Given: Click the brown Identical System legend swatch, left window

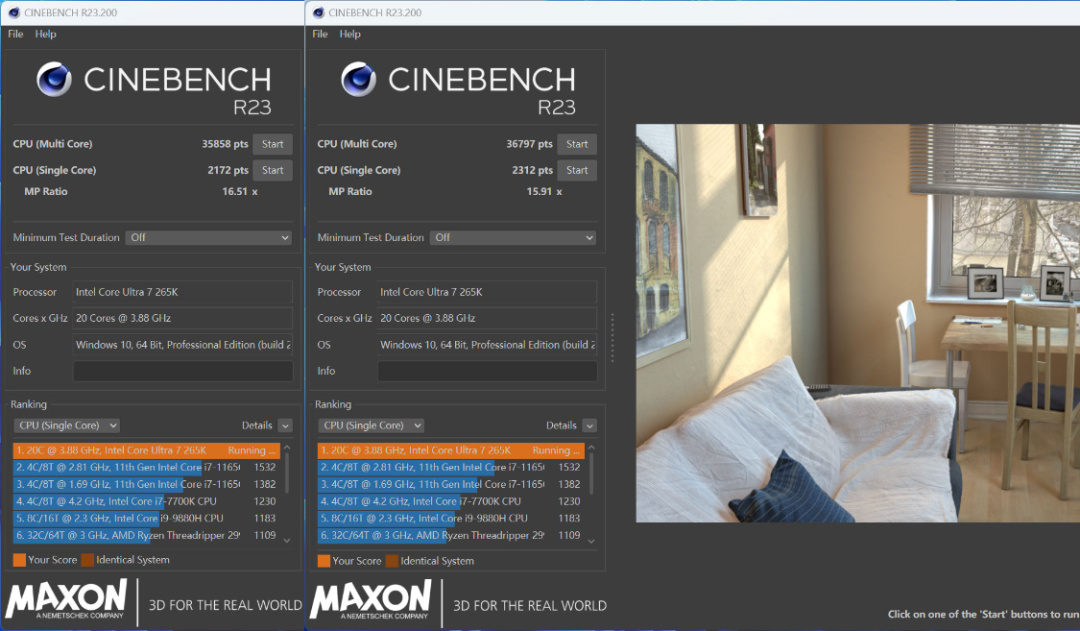Looking at the screenshot, I should tap(87, 560).
